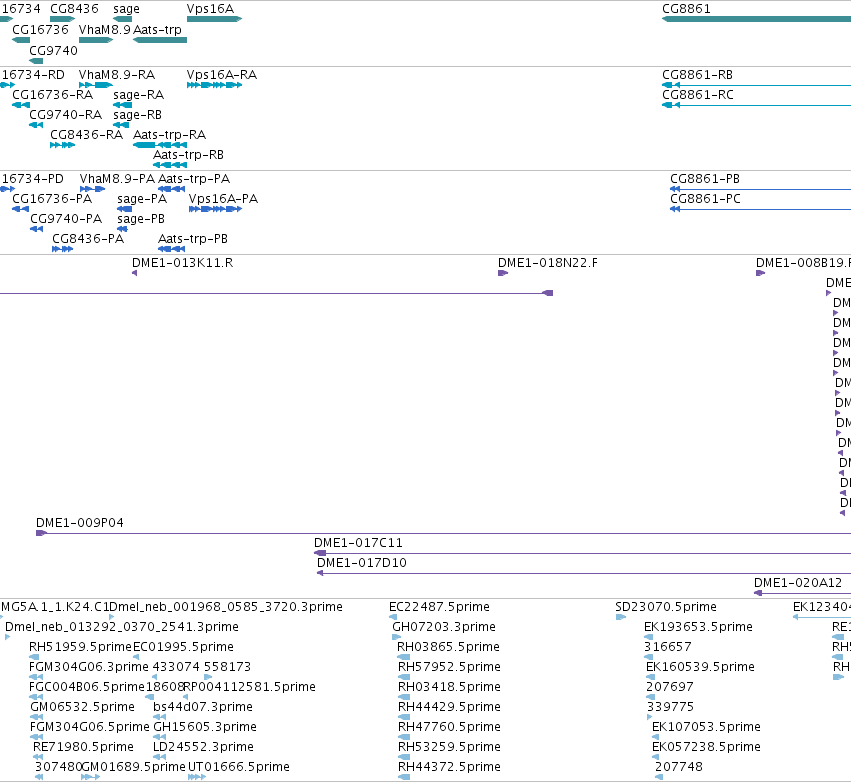The height and width of the screenshot is (782, 851).
Task: Open the RH57952.5prime EST label
Action: [449, 667]
